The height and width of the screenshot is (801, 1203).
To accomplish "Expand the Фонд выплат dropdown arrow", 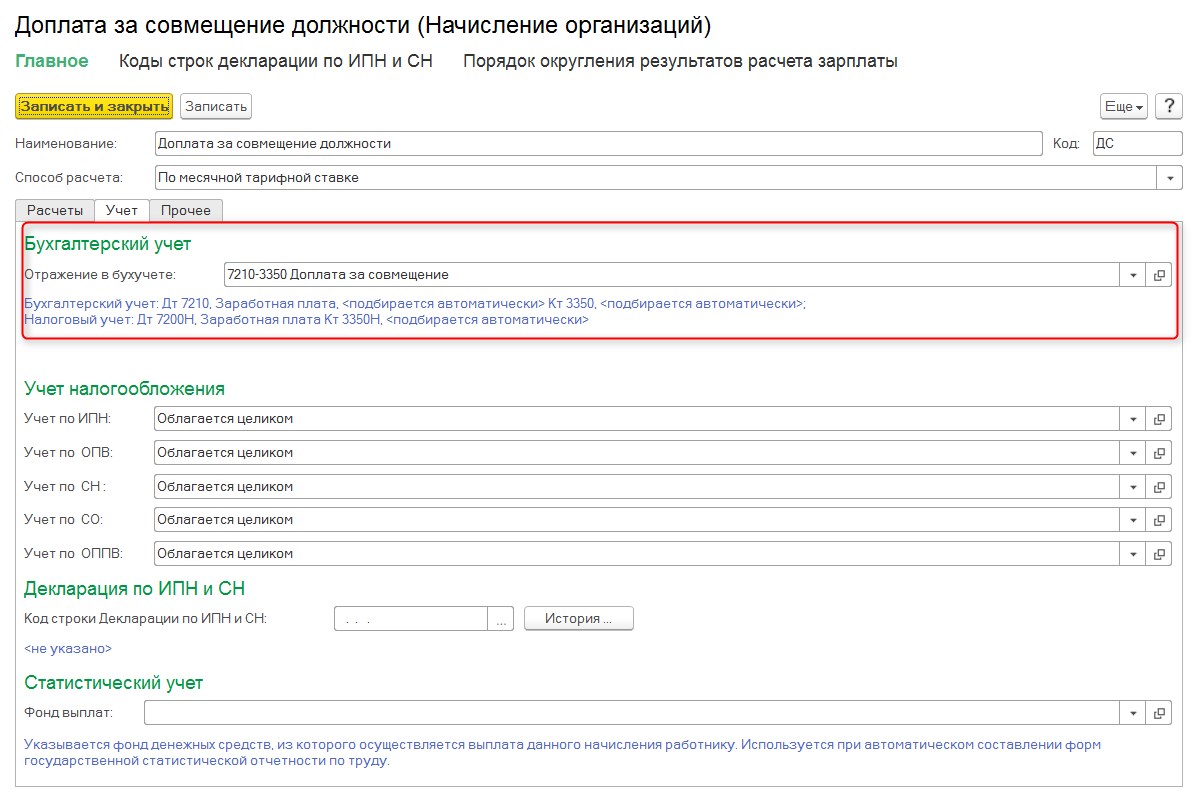I will tap(1133, 713).
